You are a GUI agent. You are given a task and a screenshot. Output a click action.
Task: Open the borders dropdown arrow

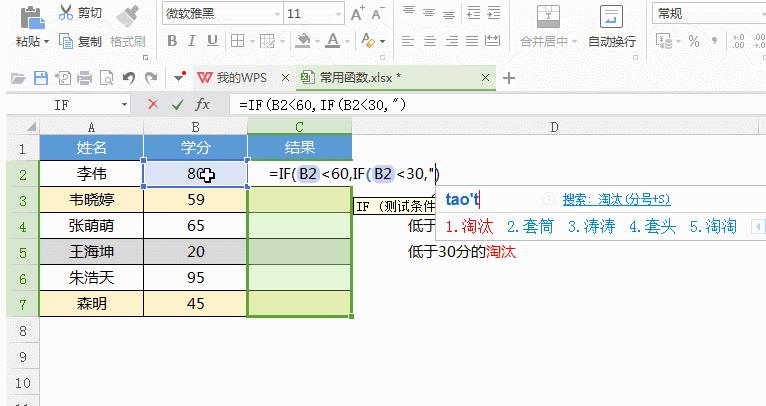(x=252, y=42)
